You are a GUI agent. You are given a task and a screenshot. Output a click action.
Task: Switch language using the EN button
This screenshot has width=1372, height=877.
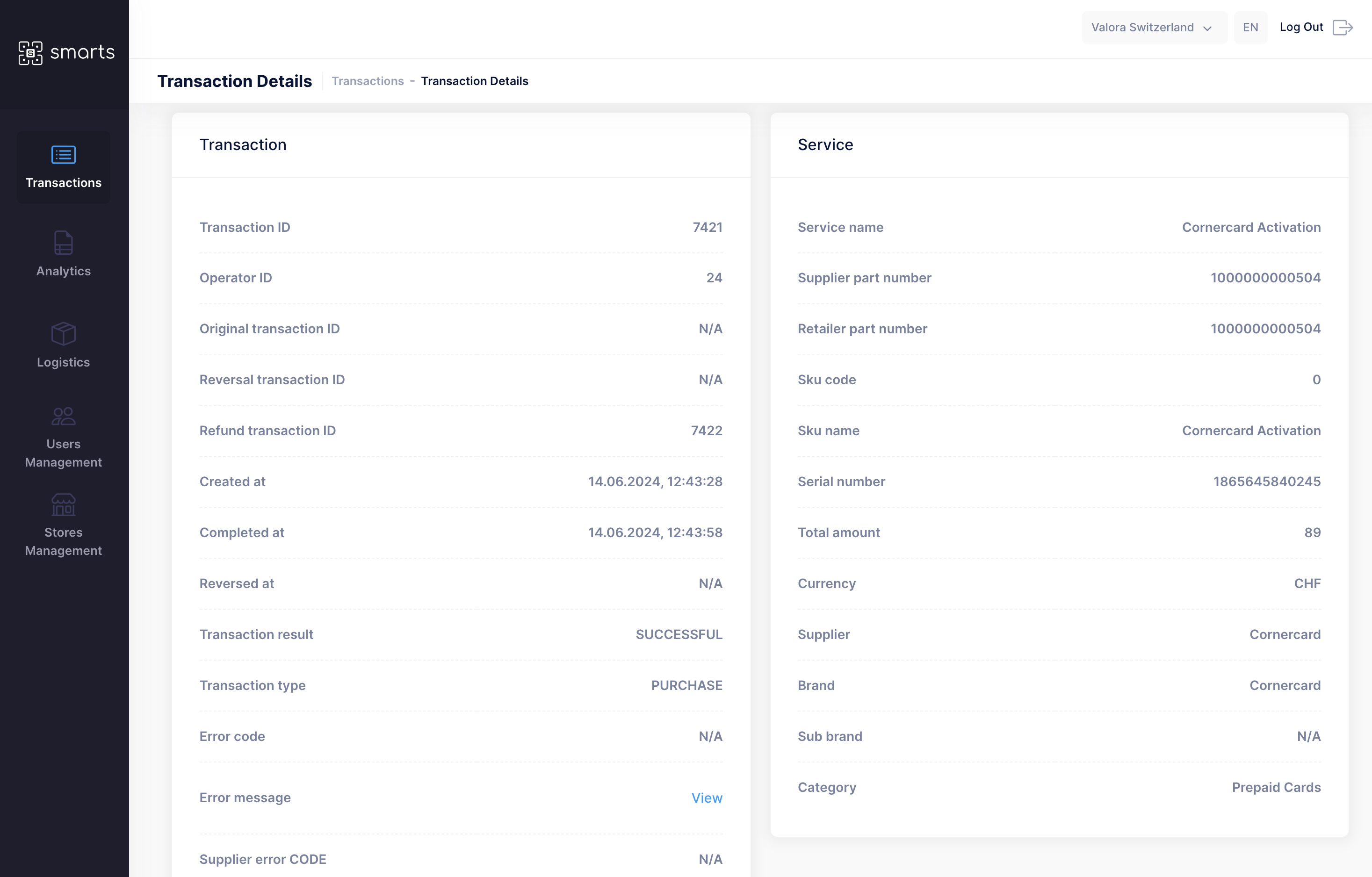pyautogui.click(x=1250, y=27)
